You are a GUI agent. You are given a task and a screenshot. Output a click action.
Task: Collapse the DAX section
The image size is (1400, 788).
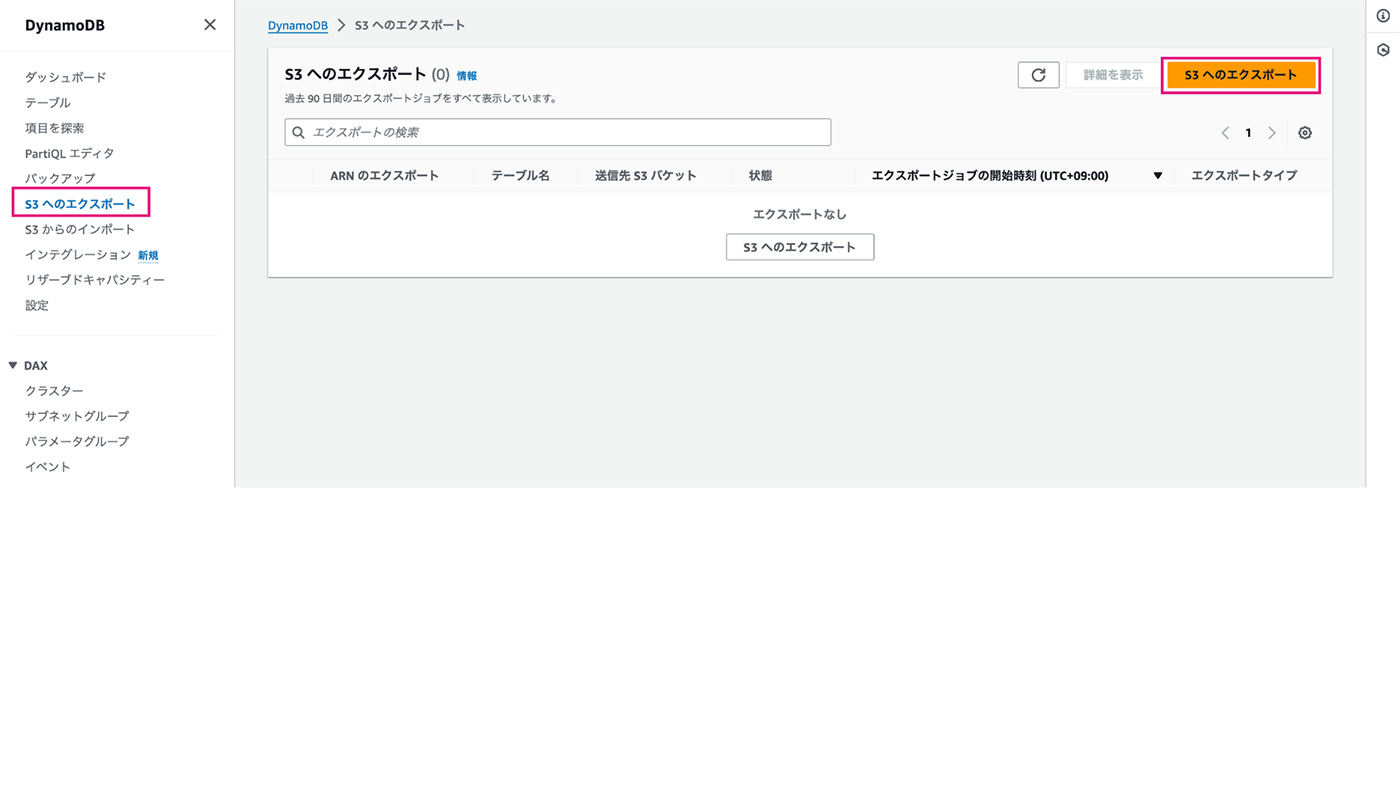13,366
